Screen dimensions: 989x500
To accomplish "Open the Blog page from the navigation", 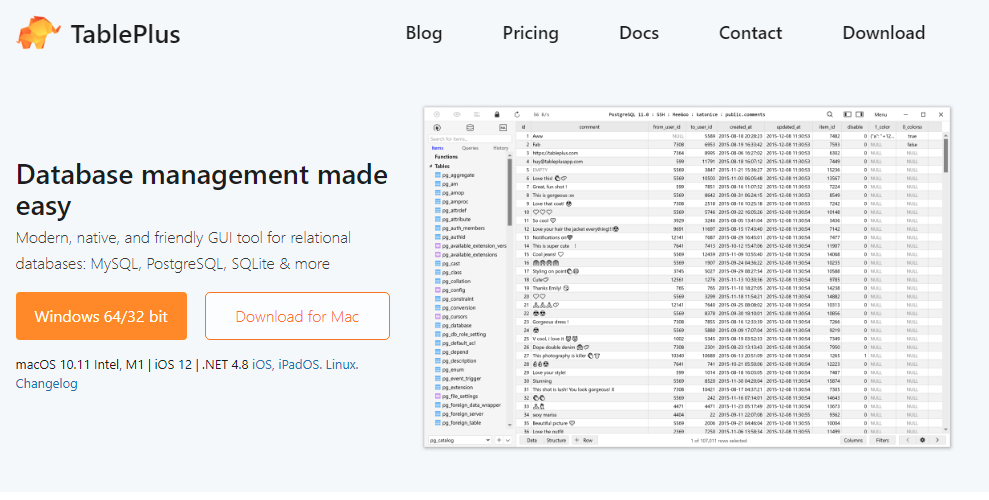I will [x=424, y=33].
